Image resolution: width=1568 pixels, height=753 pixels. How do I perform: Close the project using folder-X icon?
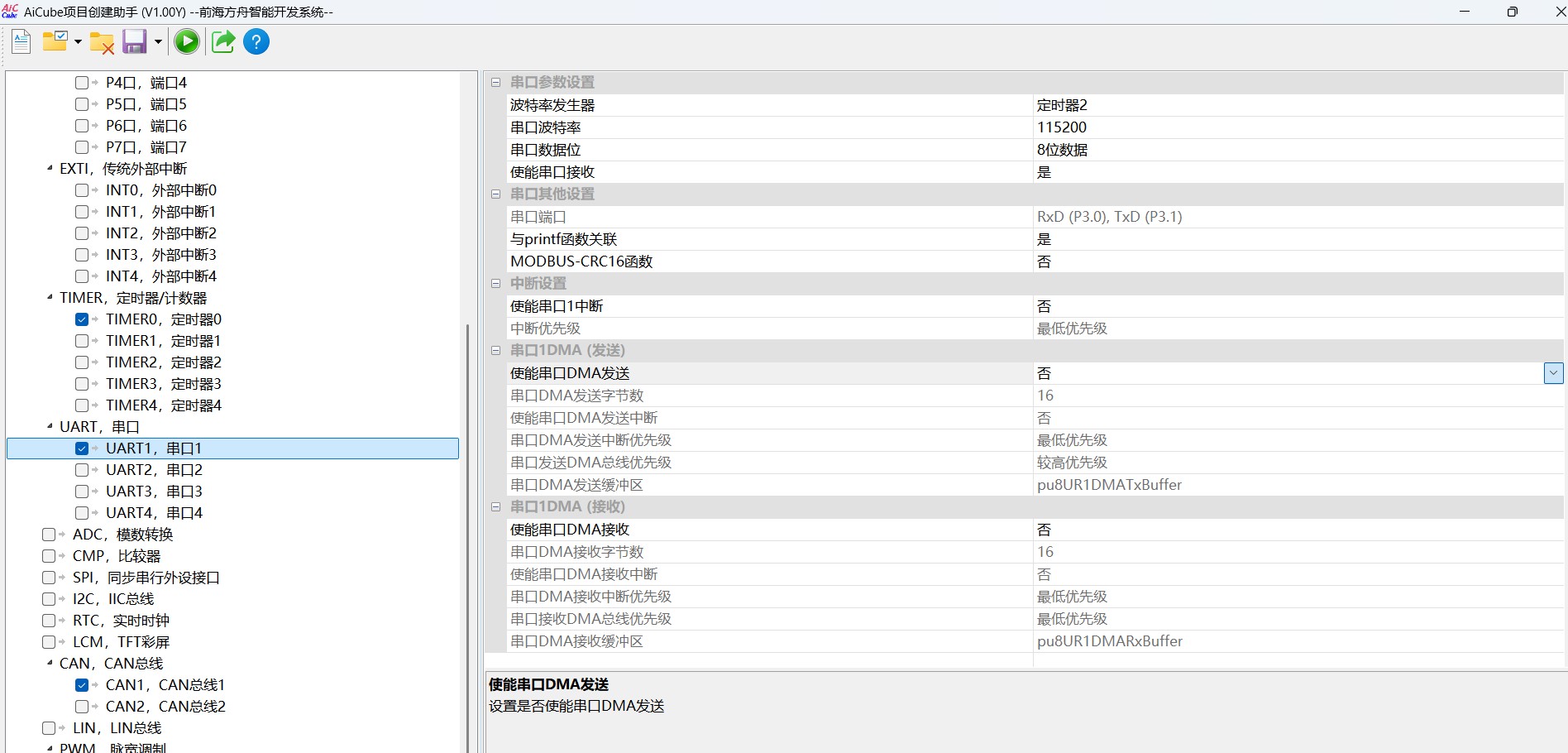click(x=101, y=43)
